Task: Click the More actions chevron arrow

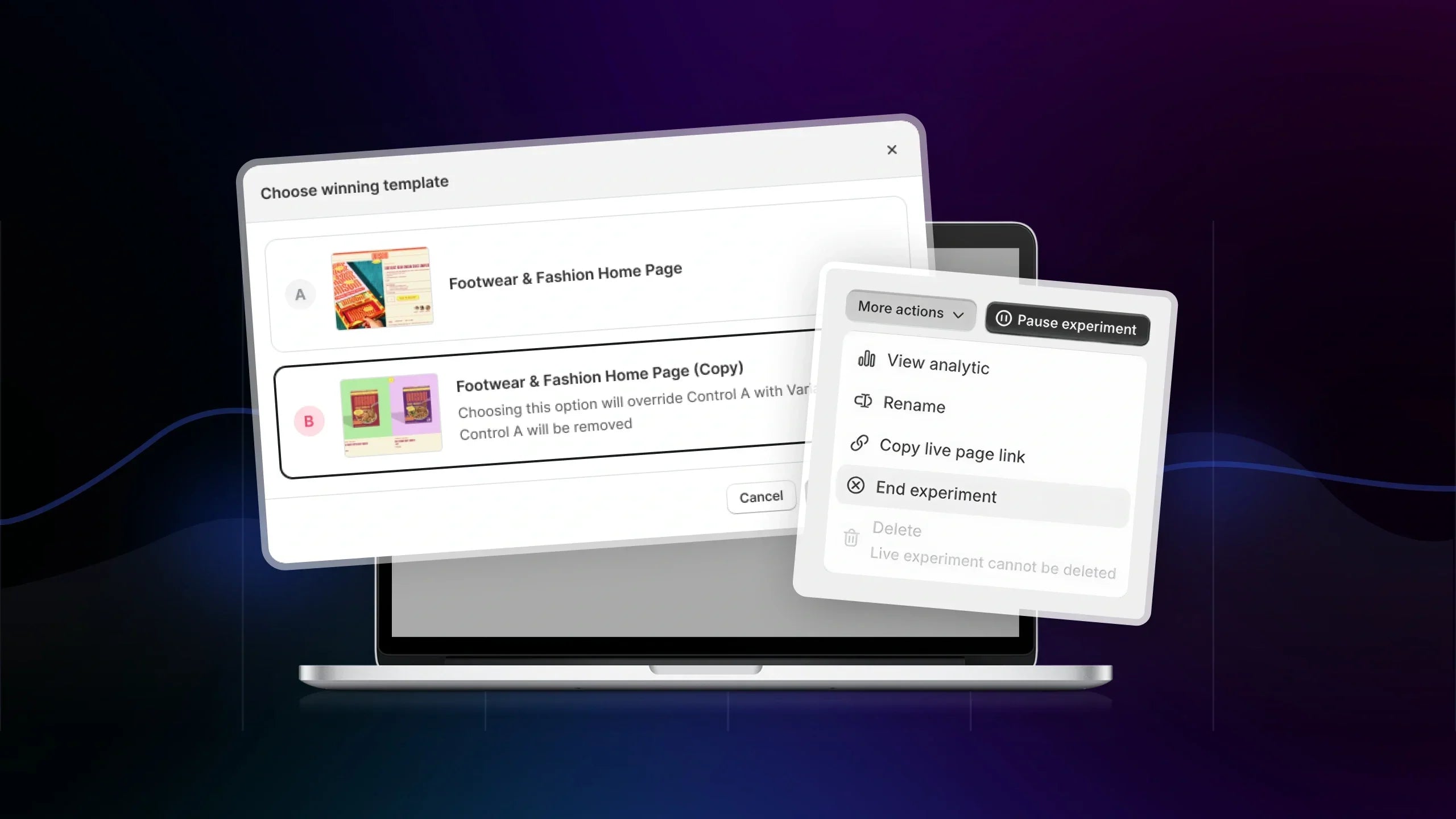Action: [958, 315]
